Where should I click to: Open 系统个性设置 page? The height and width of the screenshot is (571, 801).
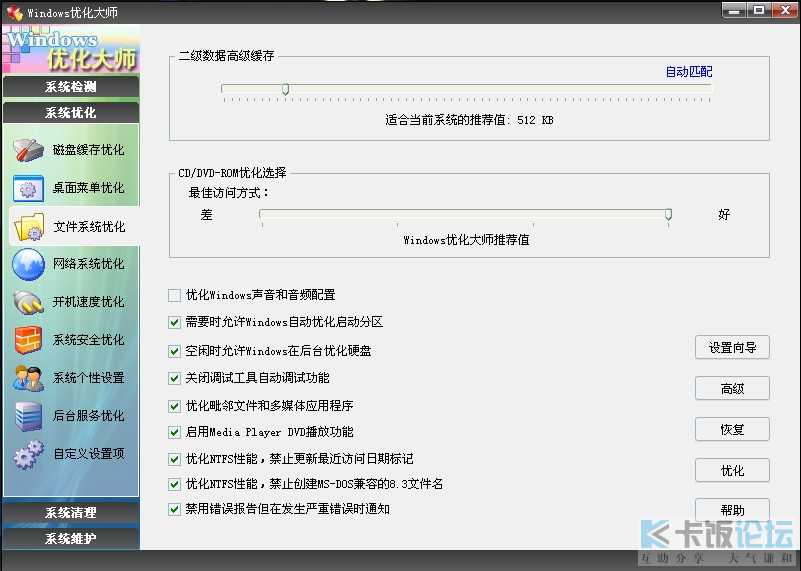[88, 378]
